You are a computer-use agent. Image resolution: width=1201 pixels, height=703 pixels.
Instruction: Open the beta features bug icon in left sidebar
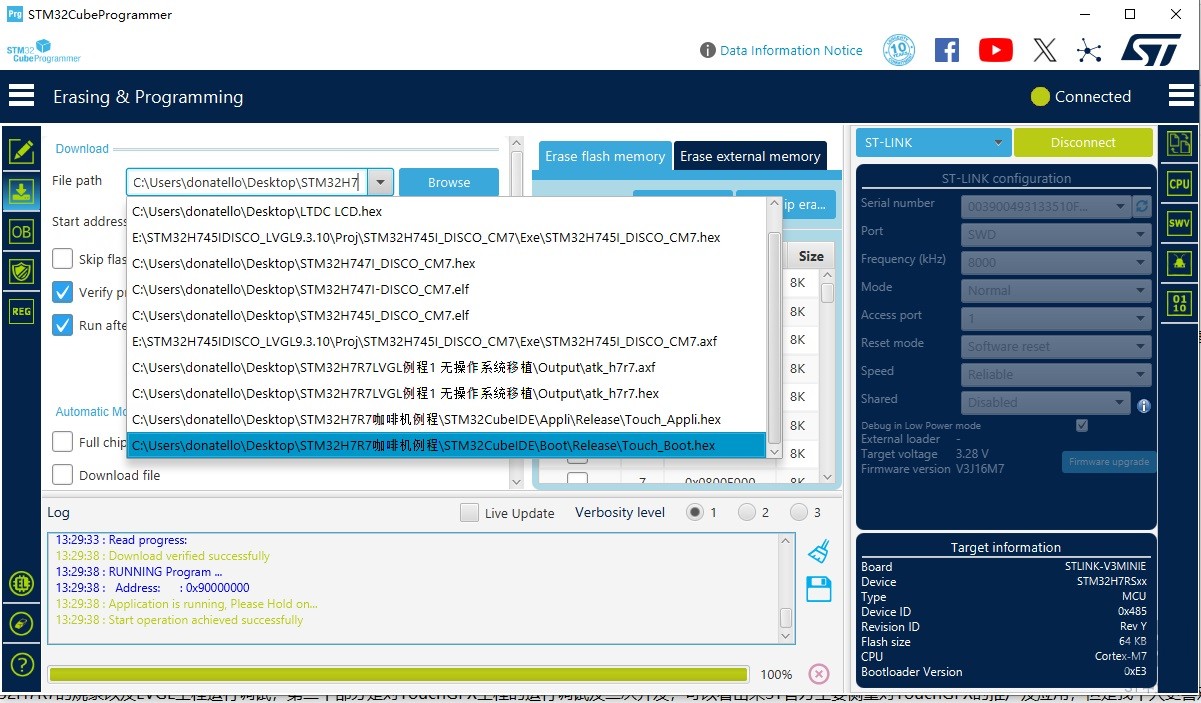point(21,583)
